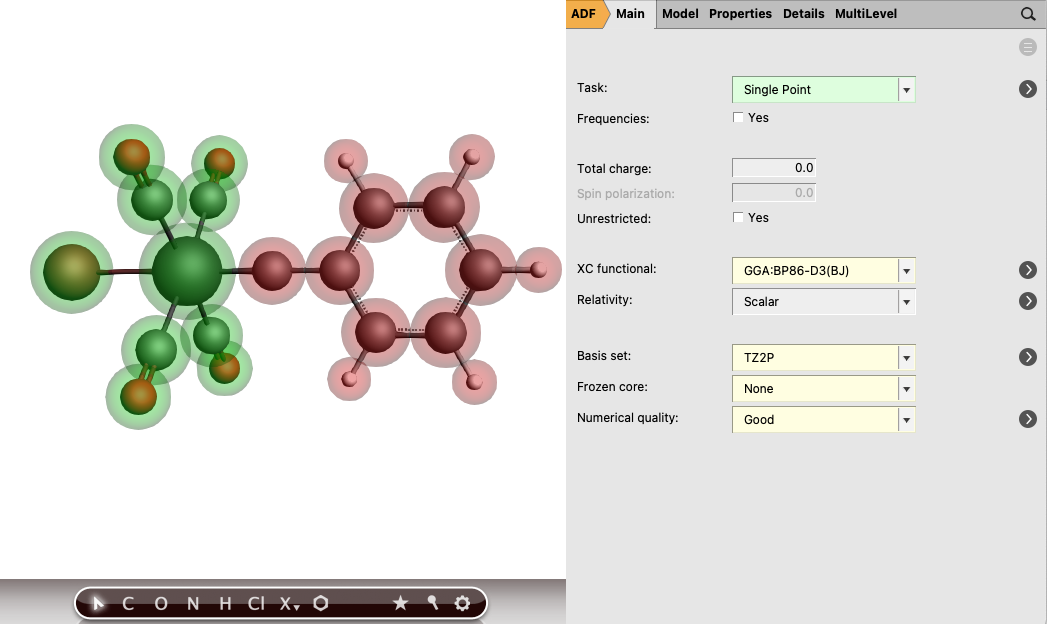Expand the XC functional dropdown

[x=823, y=270]
